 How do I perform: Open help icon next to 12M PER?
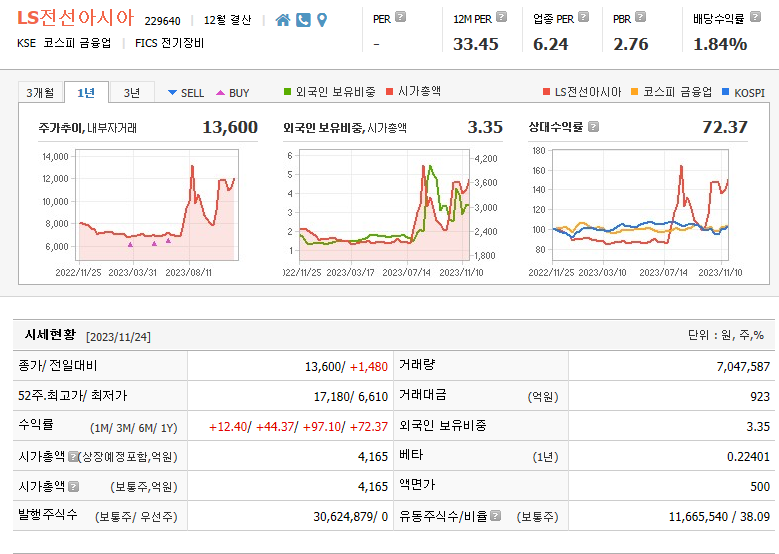pyautogui.click(x=502, y=17)
